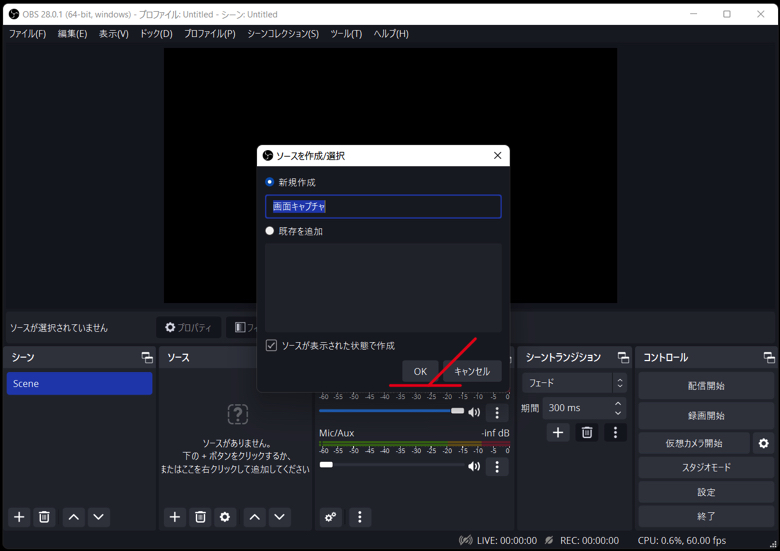Undock the Scenes panel
This screenshot has width=780, height=551.
click(147, 357)
